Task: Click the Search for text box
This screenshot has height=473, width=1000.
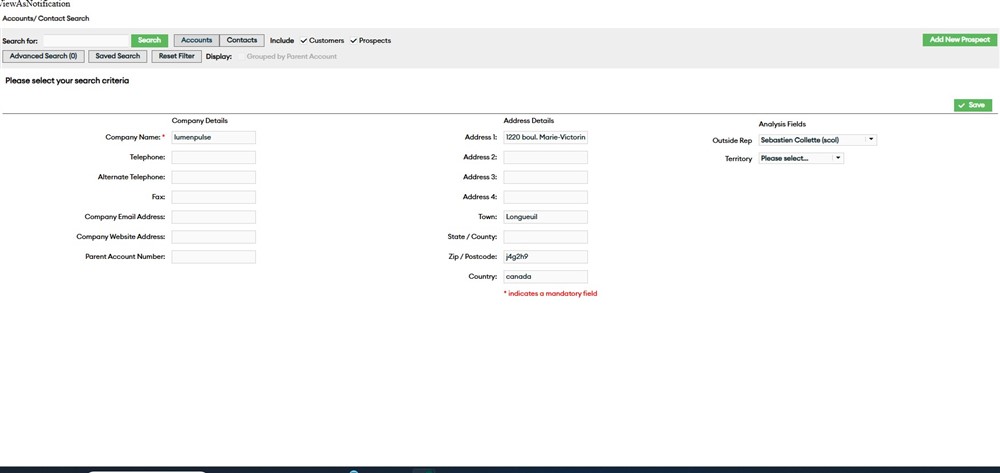Action: click(x=86, y=41)
